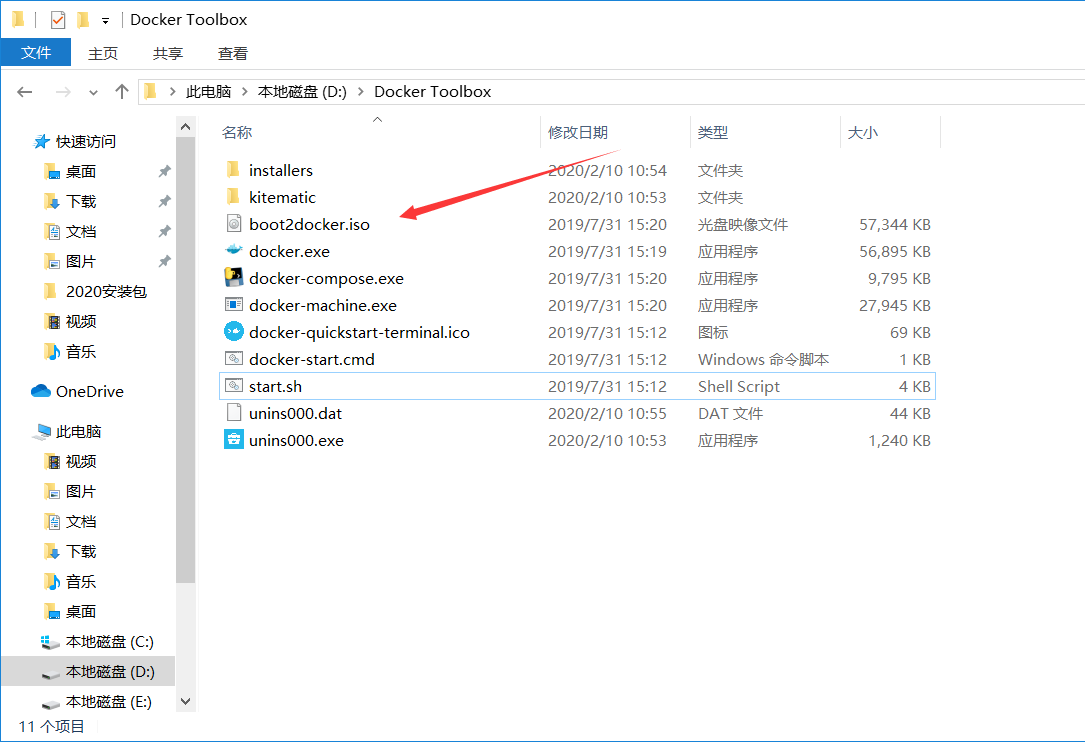Click the Windows 命令脚本 type cell
The height and width of the screenshot is (742, 1085).
(763, 359)
